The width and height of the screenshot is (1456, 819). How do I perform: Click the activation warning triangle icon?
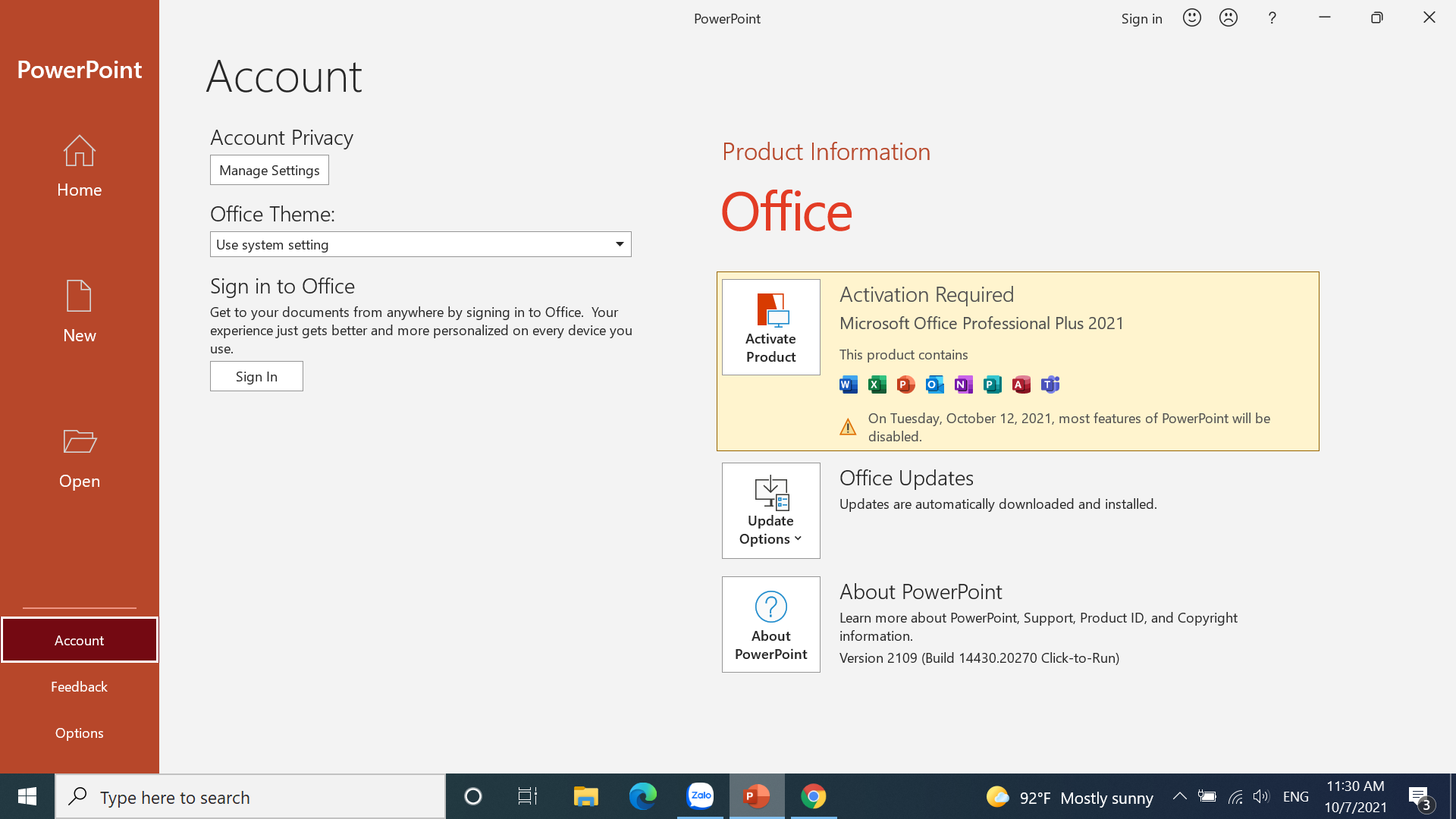pyautogui.click(x=848, y=427)
